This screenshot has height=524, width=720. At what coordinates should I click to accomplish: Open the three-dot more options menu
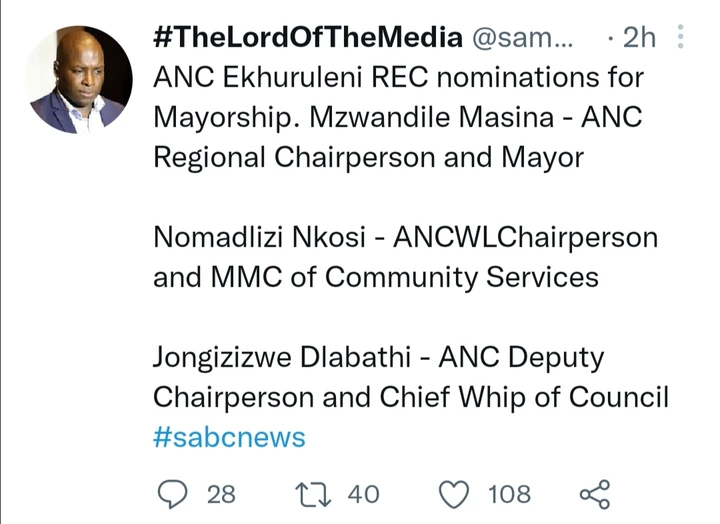(x=681, y=37)
